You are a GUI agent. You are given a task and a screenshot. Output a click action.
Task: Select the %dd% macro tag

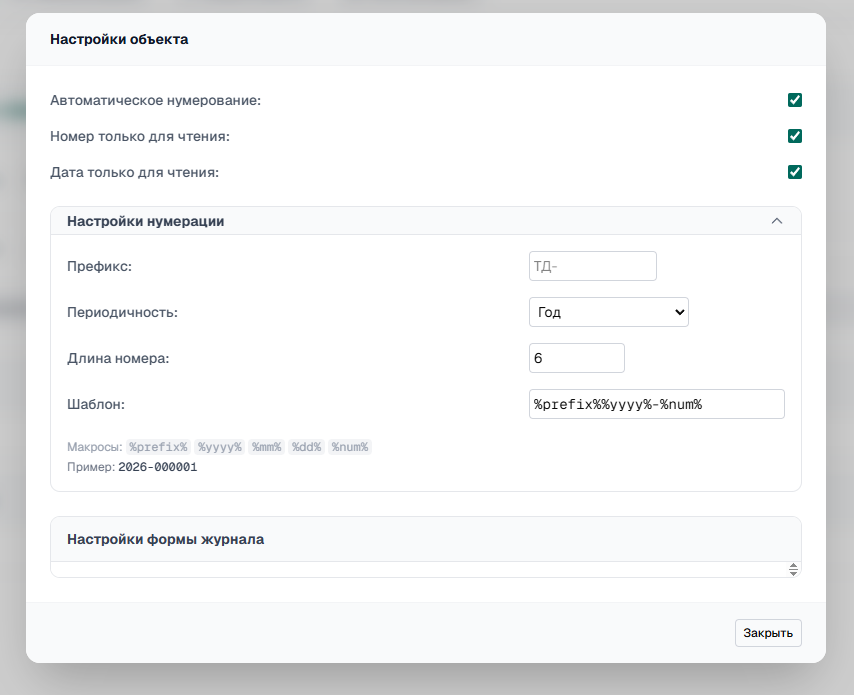pos(306,447)
